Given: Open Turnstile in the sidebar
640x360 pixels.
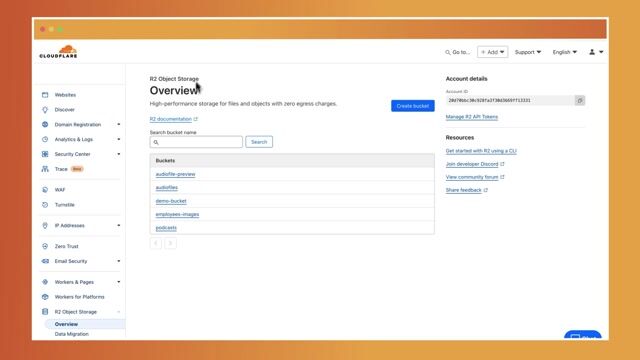Looking at the screenshot, I should 64,204.
